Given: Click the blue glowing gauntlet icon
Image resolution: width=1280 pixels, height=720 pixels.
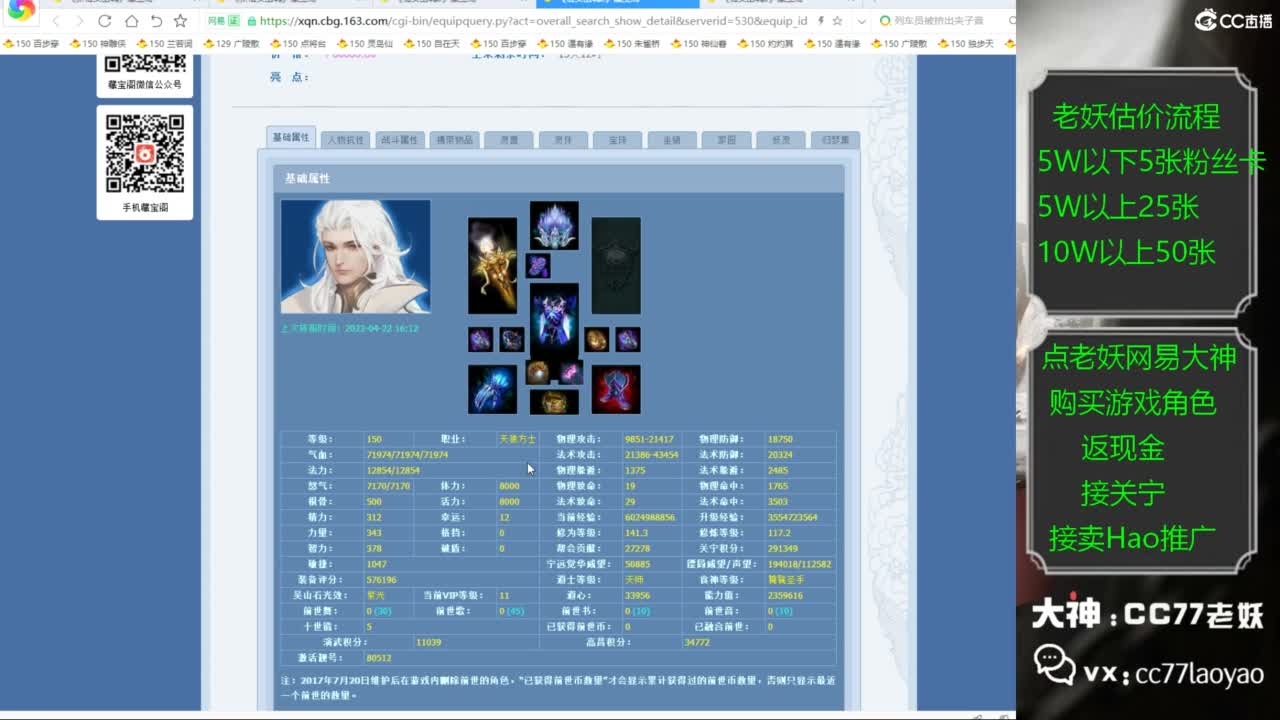Looking at the screenshot, I should point(492,389).
